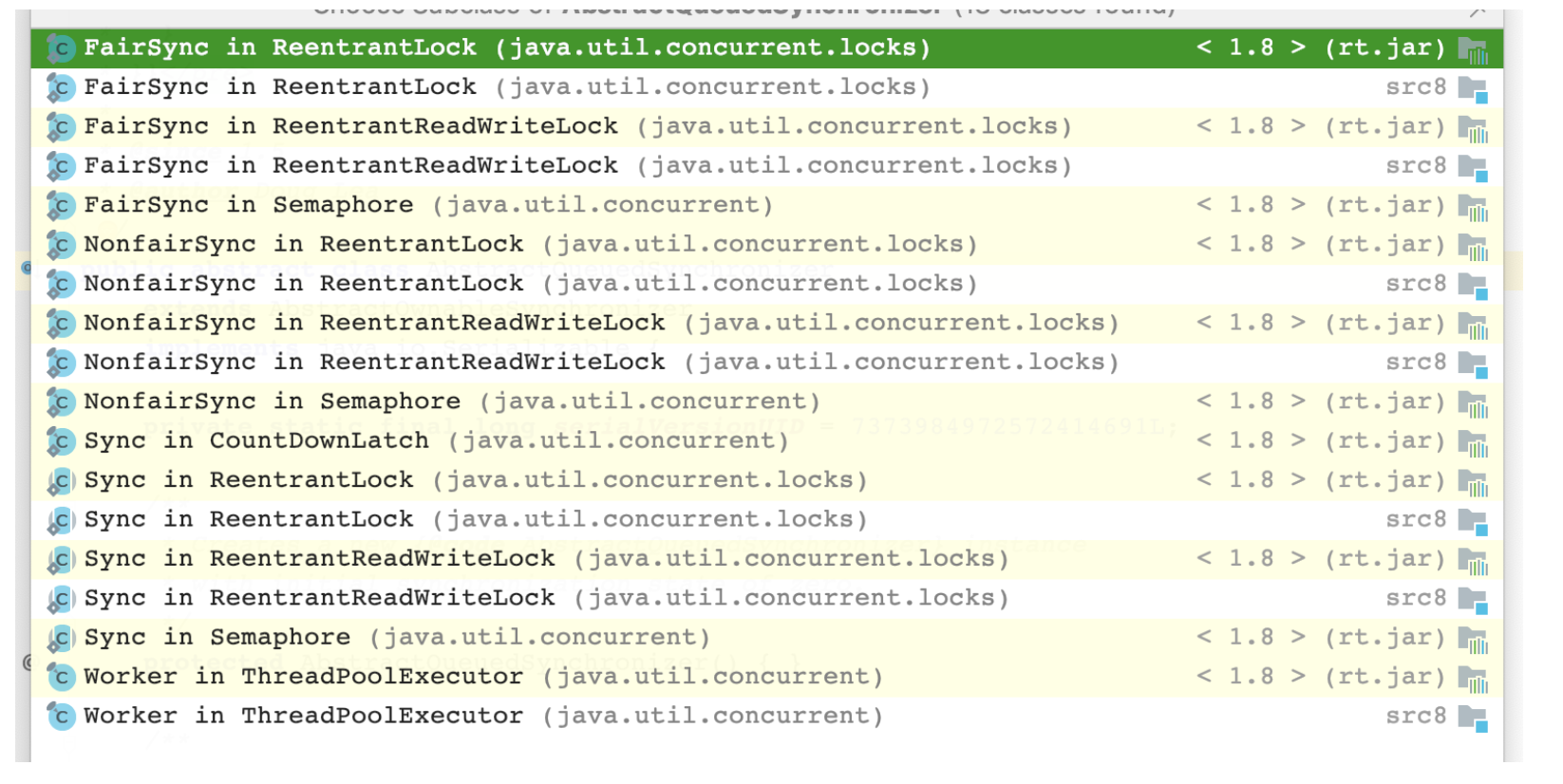Click the class icon beside FairSync in Semaphore

click(61, 205)
